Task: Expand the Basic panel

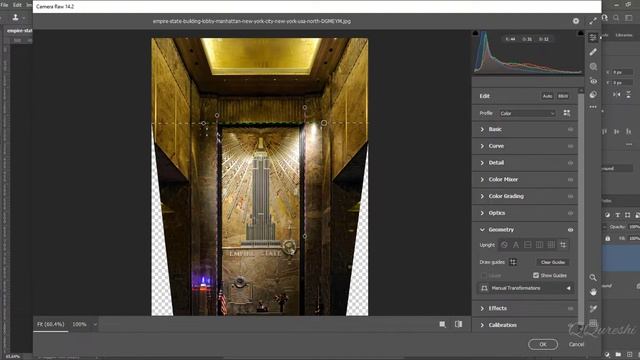Action: (x=482, y=129)
